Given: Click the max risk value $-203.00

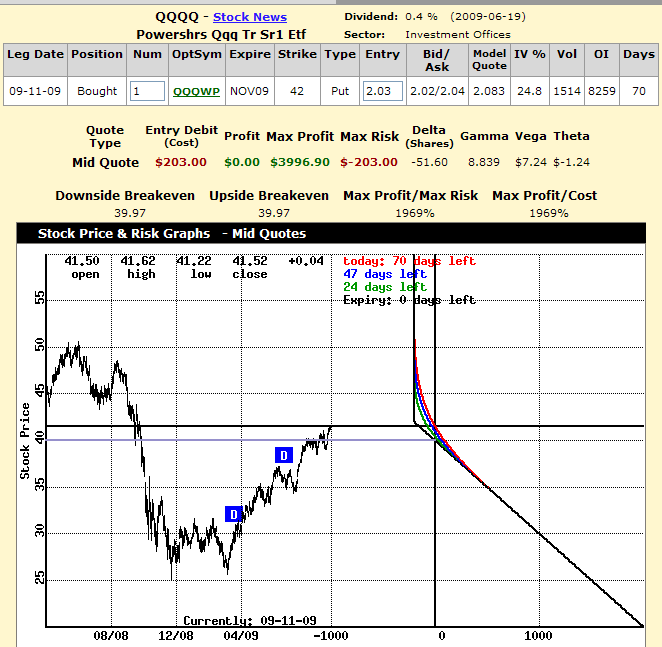Looking at the screenshot, I should 369,162.
